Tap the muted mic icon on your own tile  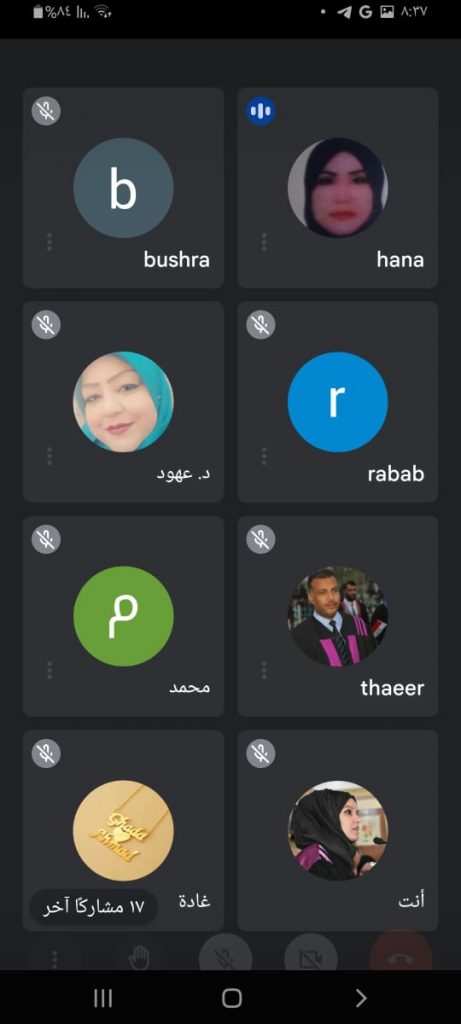261,754
